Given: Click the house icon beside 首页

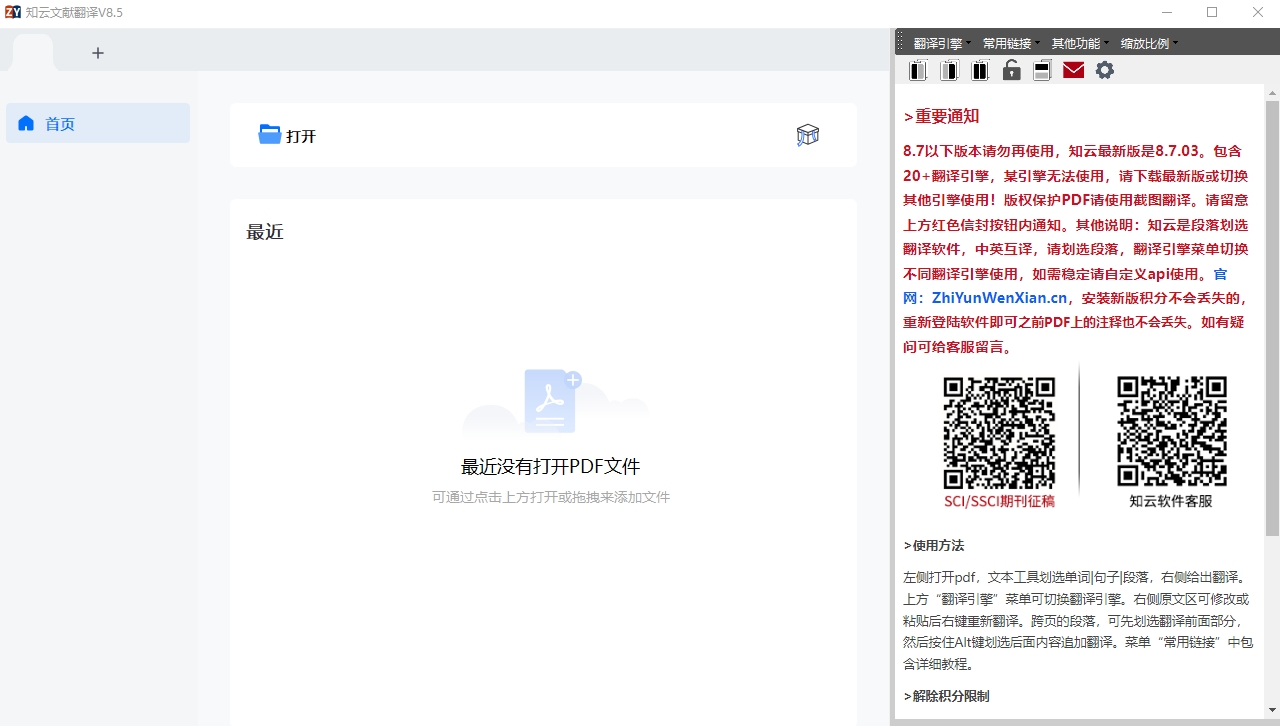Looking at the screenshot, I should pyautogui.click(x=25, y=123).
